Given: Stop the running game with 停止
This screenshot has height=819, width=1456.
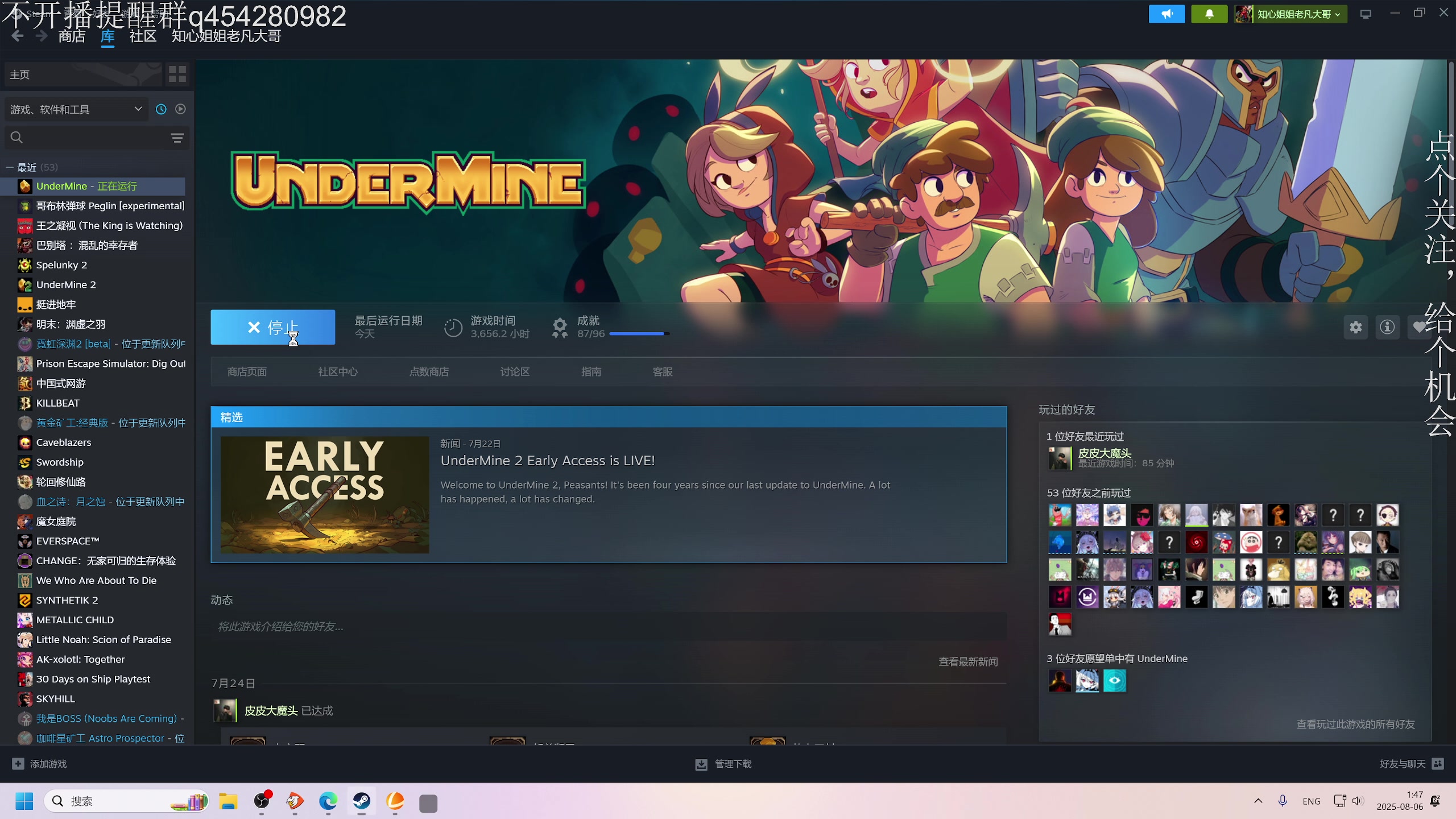Looking at the screenshot, I should coord(272,327).
